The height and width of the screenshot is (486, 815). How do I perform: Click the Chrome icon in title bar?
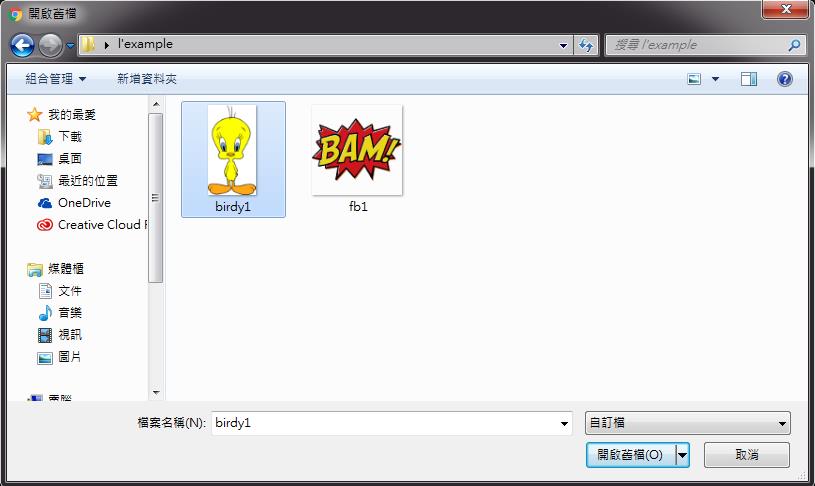coord(16,14)
